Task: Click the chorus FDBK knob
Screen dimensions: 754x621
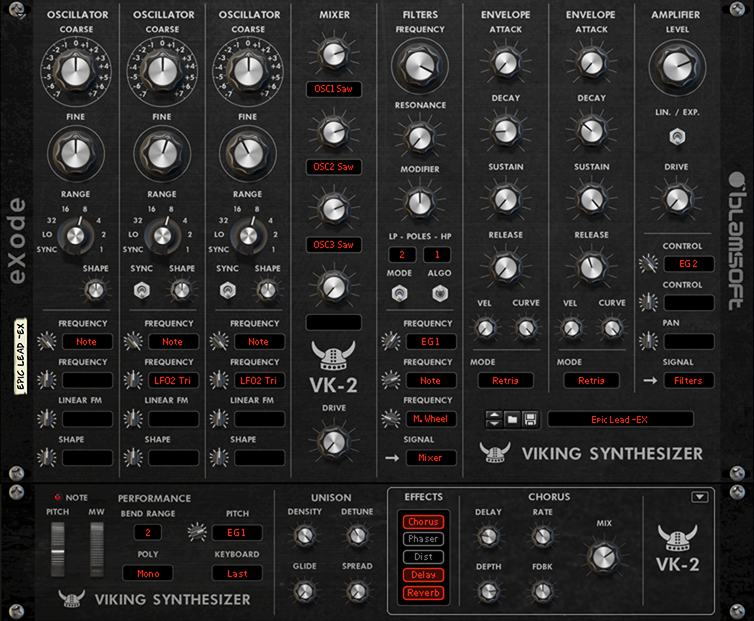Action: [x=542, y=591]
